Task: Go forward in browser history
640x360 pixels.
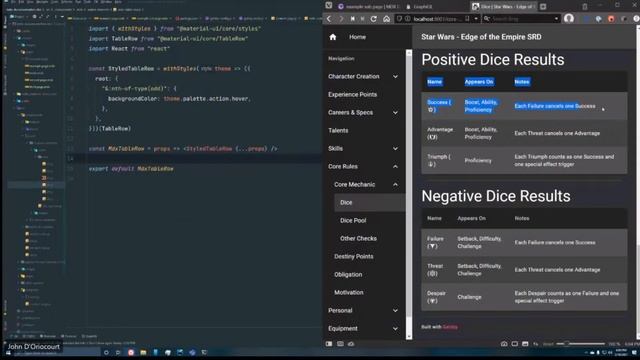Action: coord(341,19)
